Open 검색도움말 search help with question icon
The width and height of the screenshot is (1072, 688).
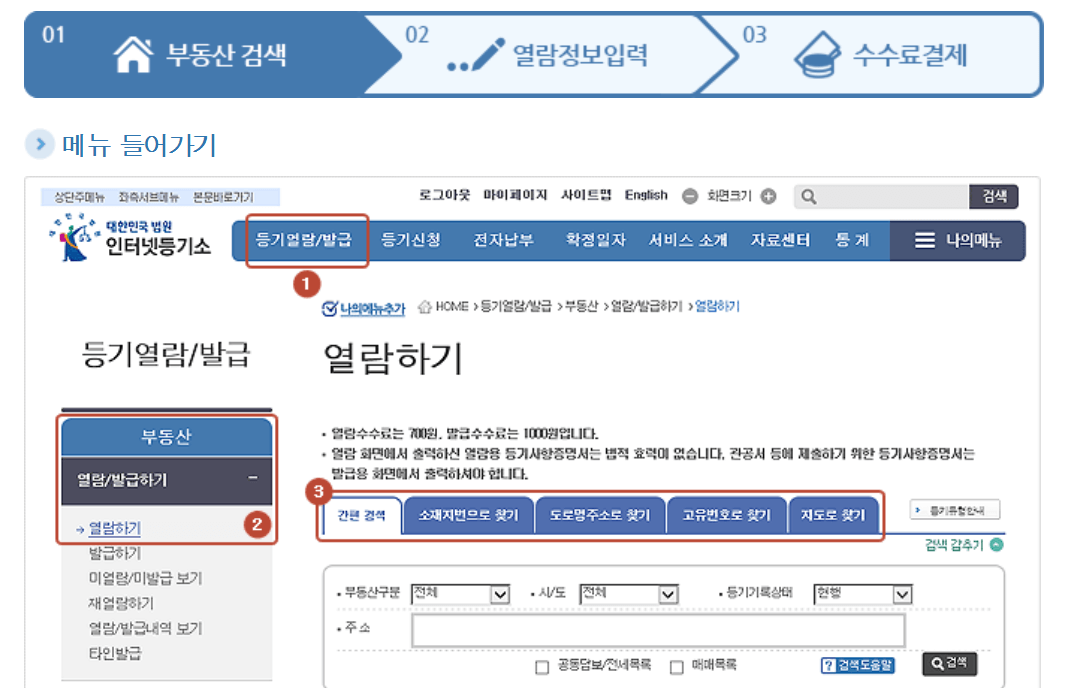(857, 665)
